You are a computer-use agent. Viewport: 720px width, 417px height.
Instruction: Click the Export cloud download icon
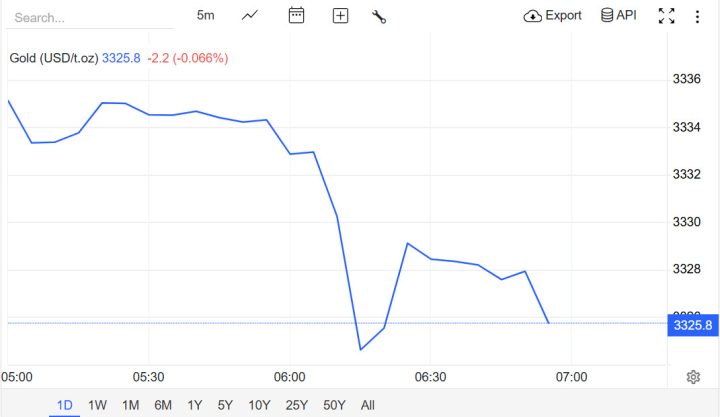coord(533,16)
